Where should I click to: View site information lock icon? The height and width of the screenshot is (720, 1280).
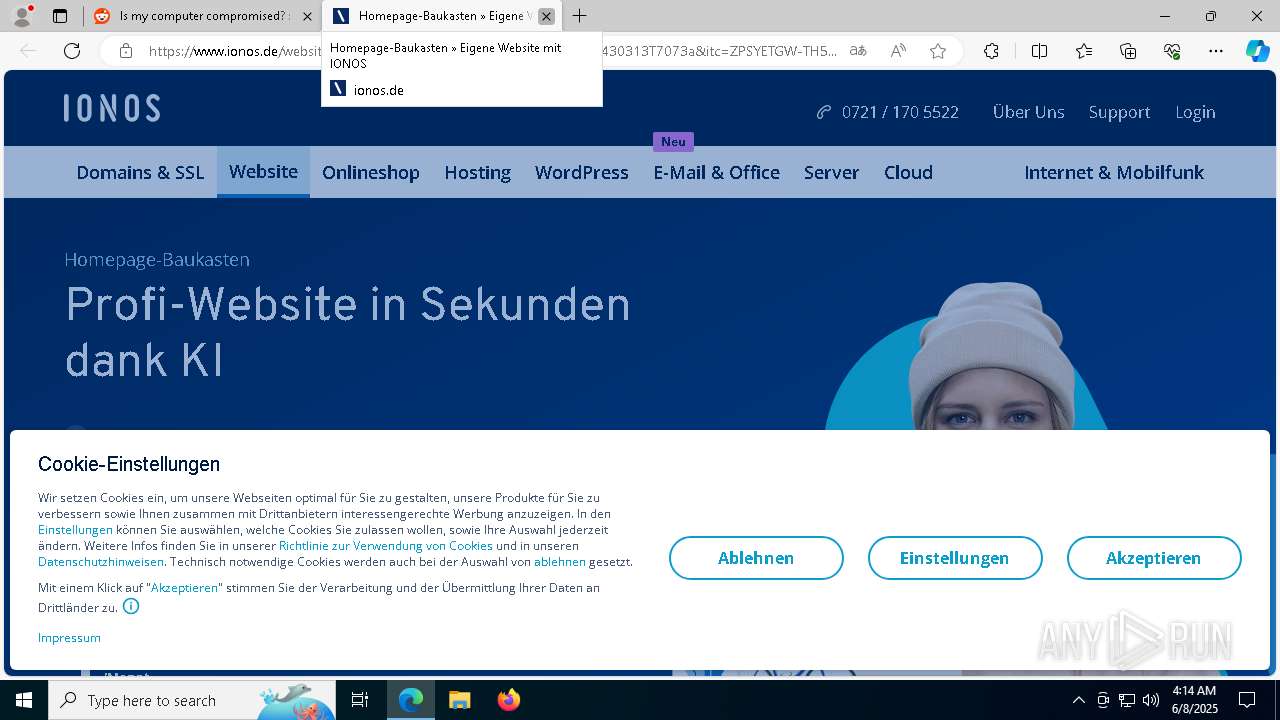(126, 51)
